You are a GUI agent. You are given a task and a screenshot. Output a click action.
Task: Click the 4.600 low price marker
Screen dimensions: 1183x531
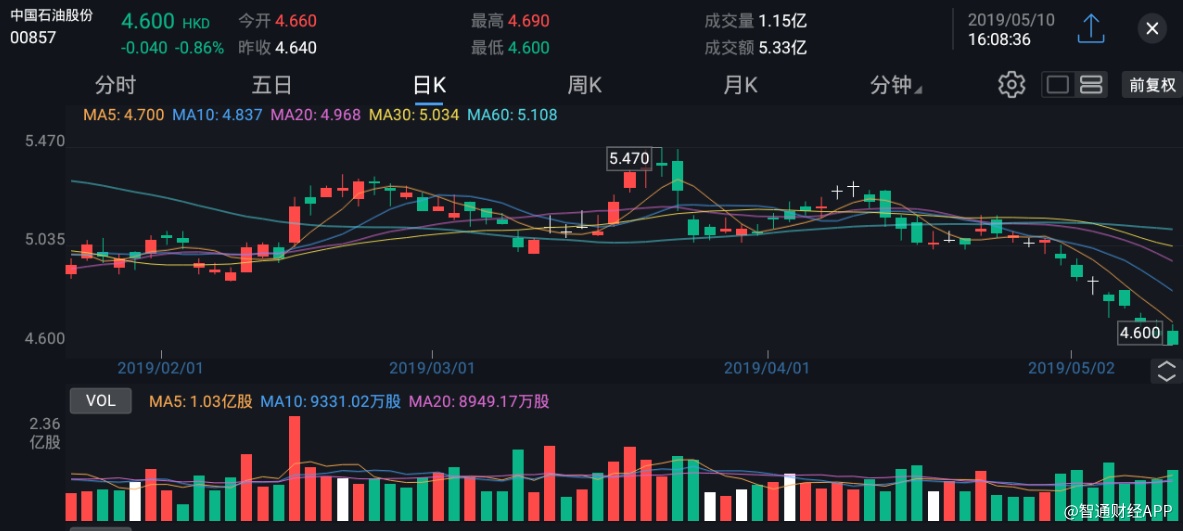point(1139,333)
